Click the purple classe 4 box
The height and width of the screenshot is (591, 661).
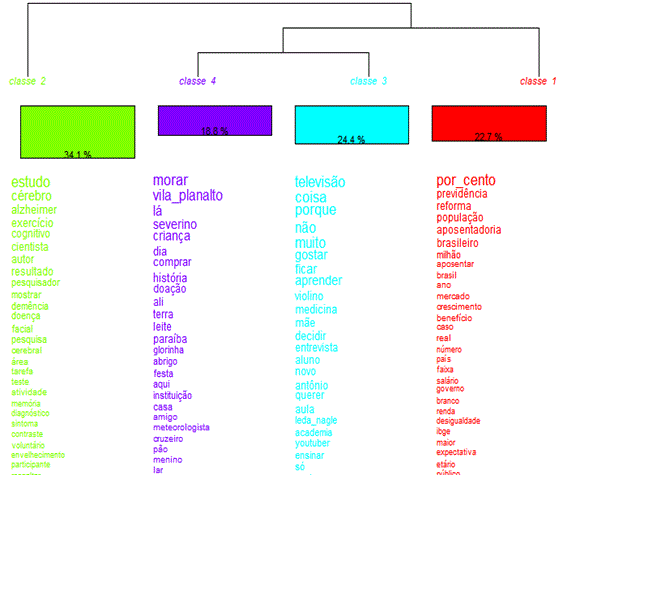[x=214, y=120]
